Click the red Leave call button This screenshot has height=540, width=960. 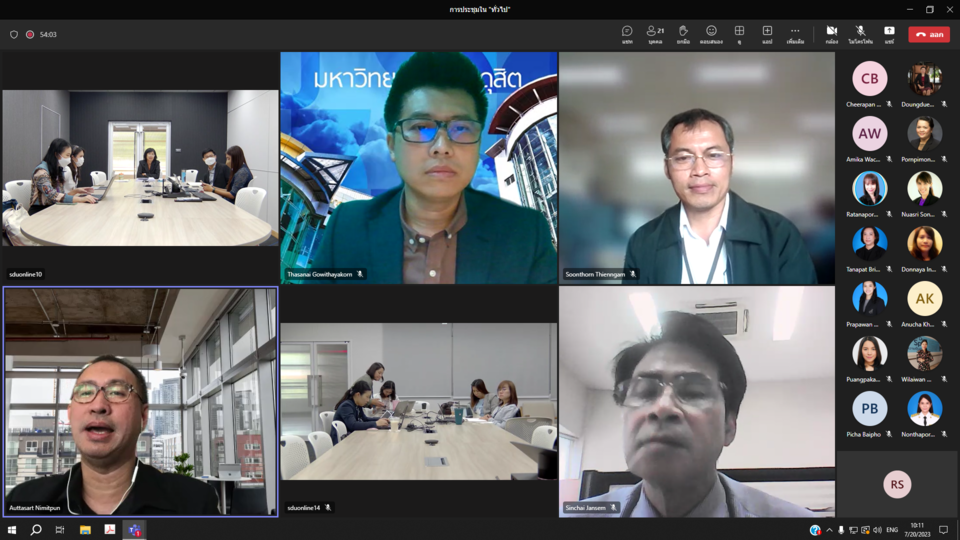click(929, 34)
